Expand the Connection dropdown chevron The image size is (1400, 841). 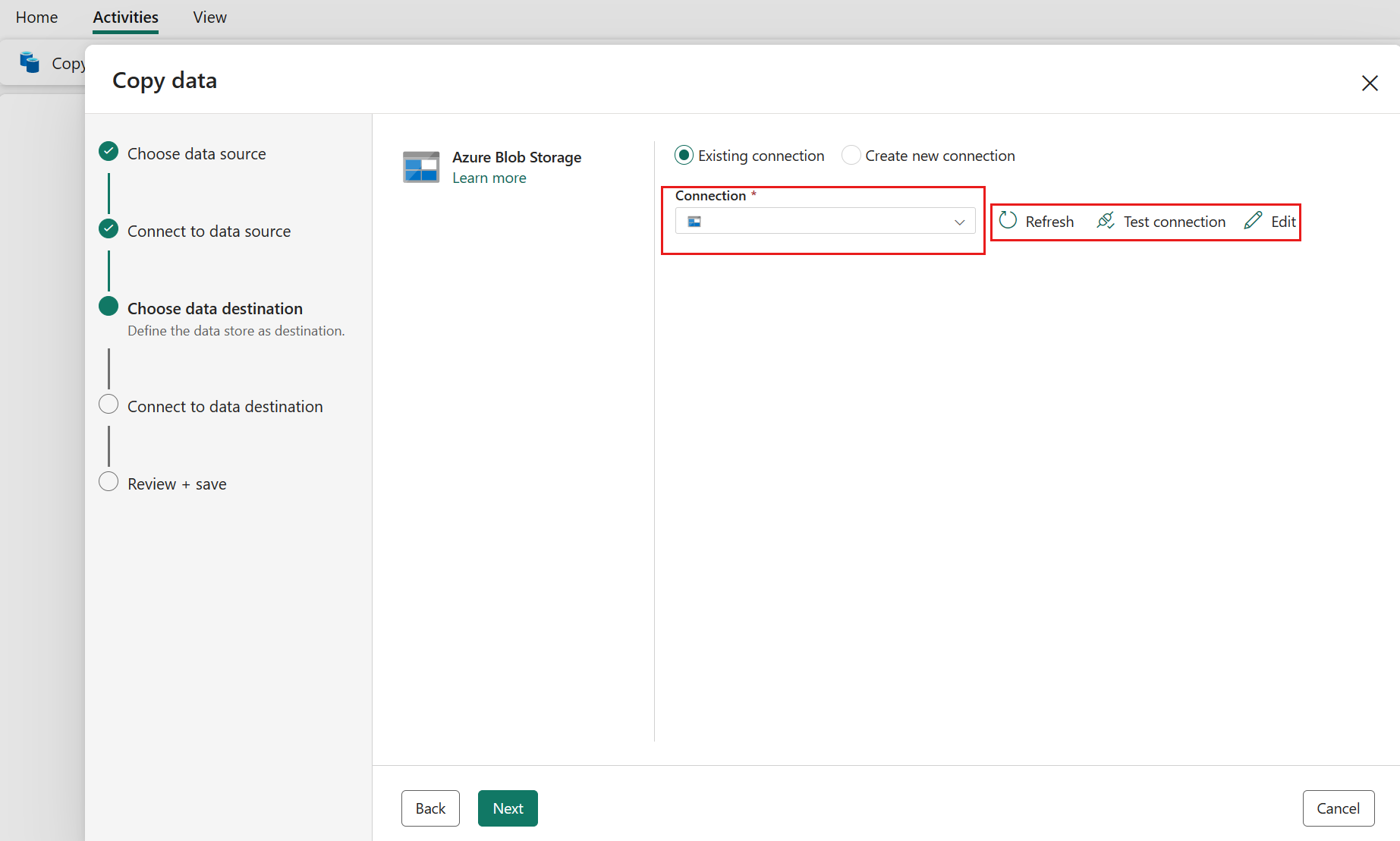959,222
